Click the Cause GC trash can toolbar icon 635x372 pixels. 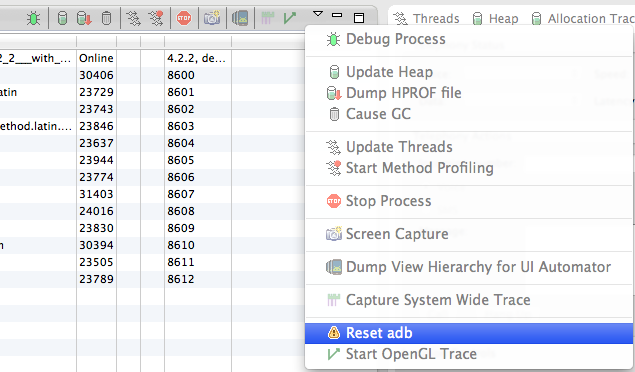[106, 18]
